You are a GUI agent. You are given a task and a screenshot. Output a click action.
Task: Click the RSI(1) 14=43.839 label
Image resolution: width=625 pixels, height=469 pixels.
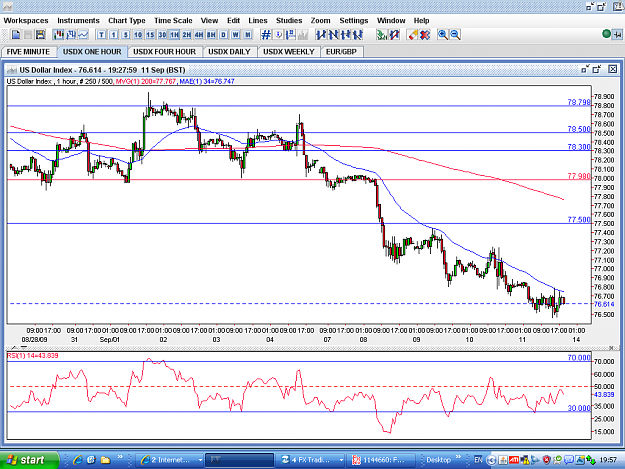tap(33, 356)
